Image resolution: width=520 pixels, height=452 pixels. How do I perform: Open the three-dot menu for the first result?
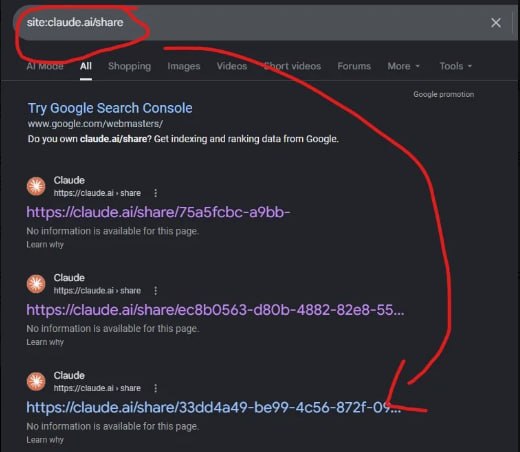coord(155,193)
